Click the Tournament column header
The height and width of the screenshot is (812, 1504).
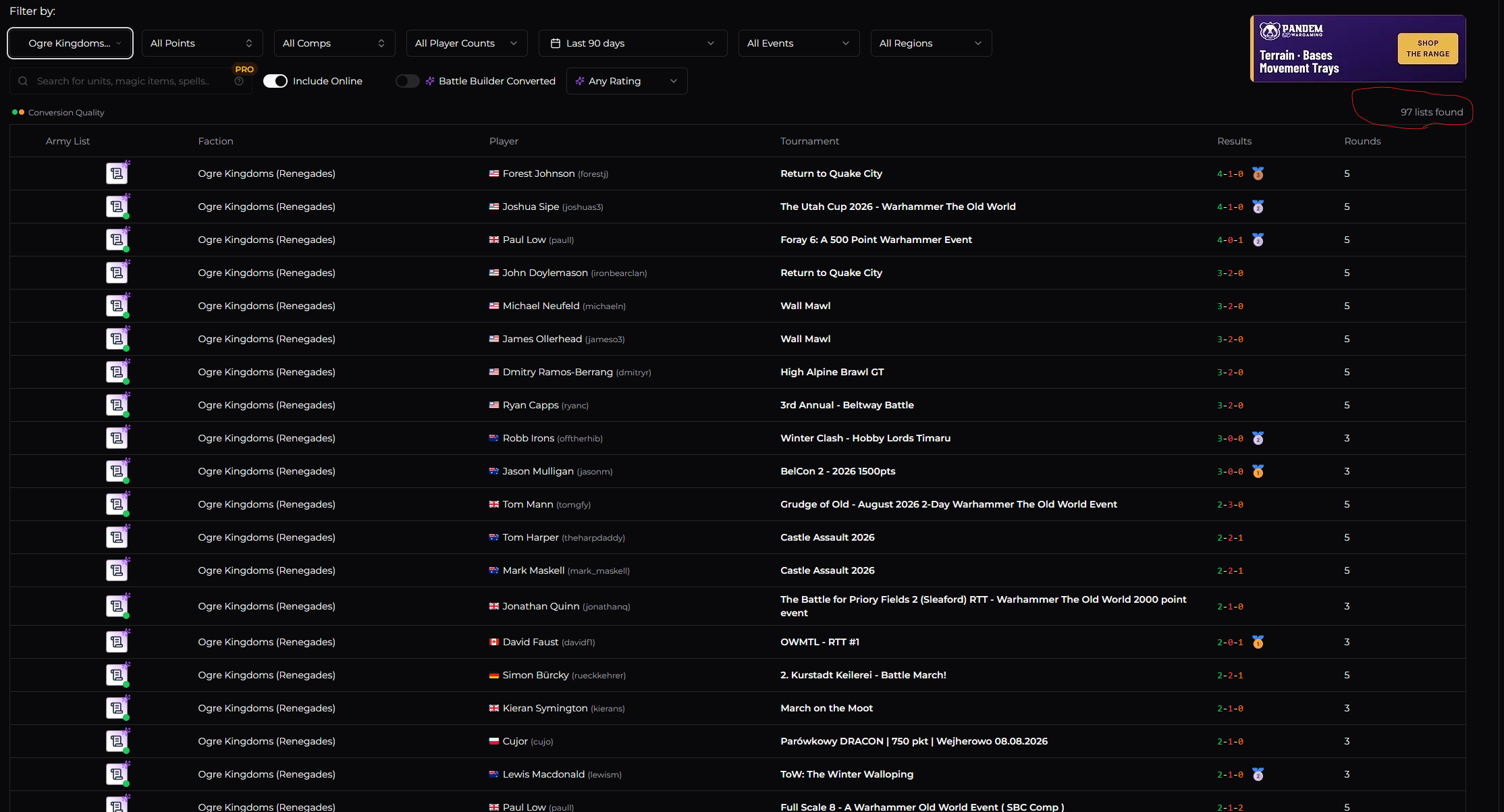pyautogui.click(x=809, y=141)
